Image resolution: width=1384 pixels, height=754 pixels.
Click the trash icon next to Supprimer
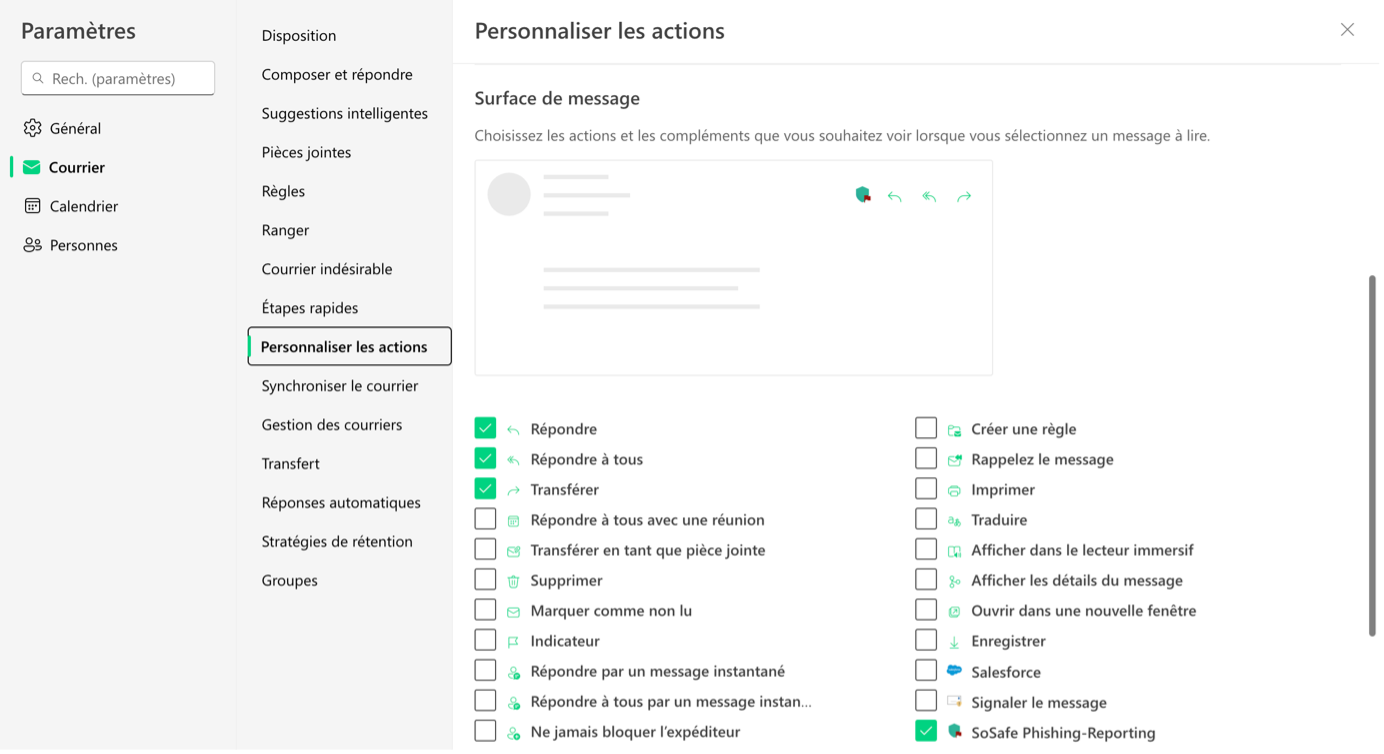tap(513, 581)
